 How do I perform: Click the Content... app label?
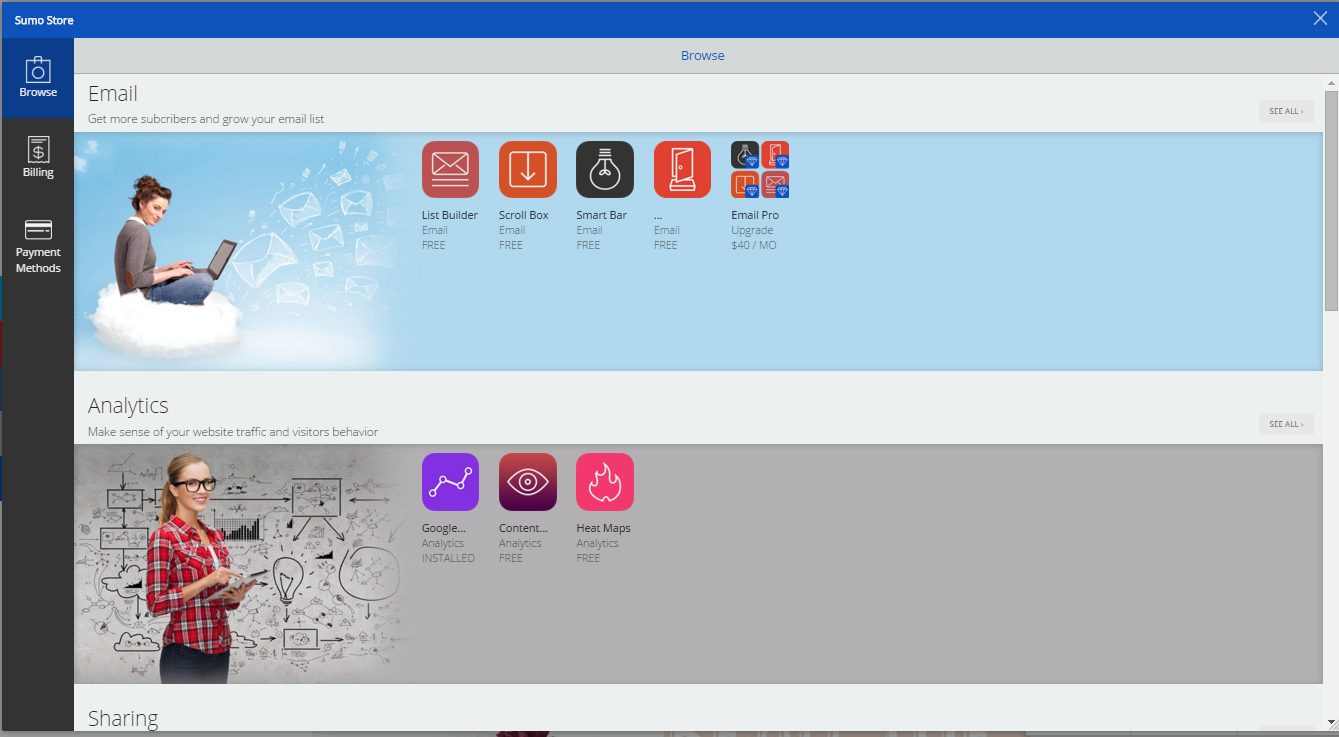523,528
